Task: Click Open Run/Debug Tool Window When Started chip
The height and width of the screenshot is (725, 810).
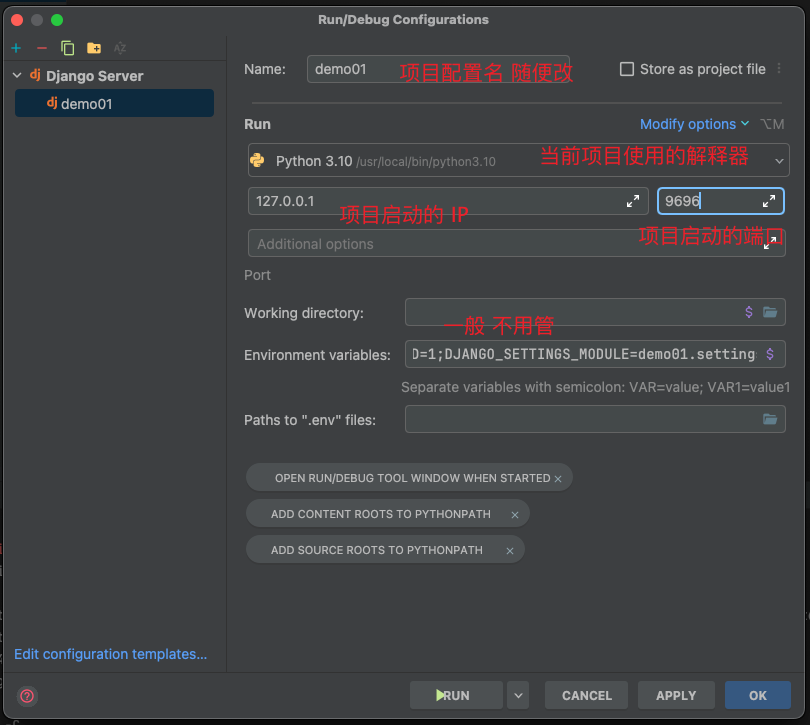Action: pos(409,478)
